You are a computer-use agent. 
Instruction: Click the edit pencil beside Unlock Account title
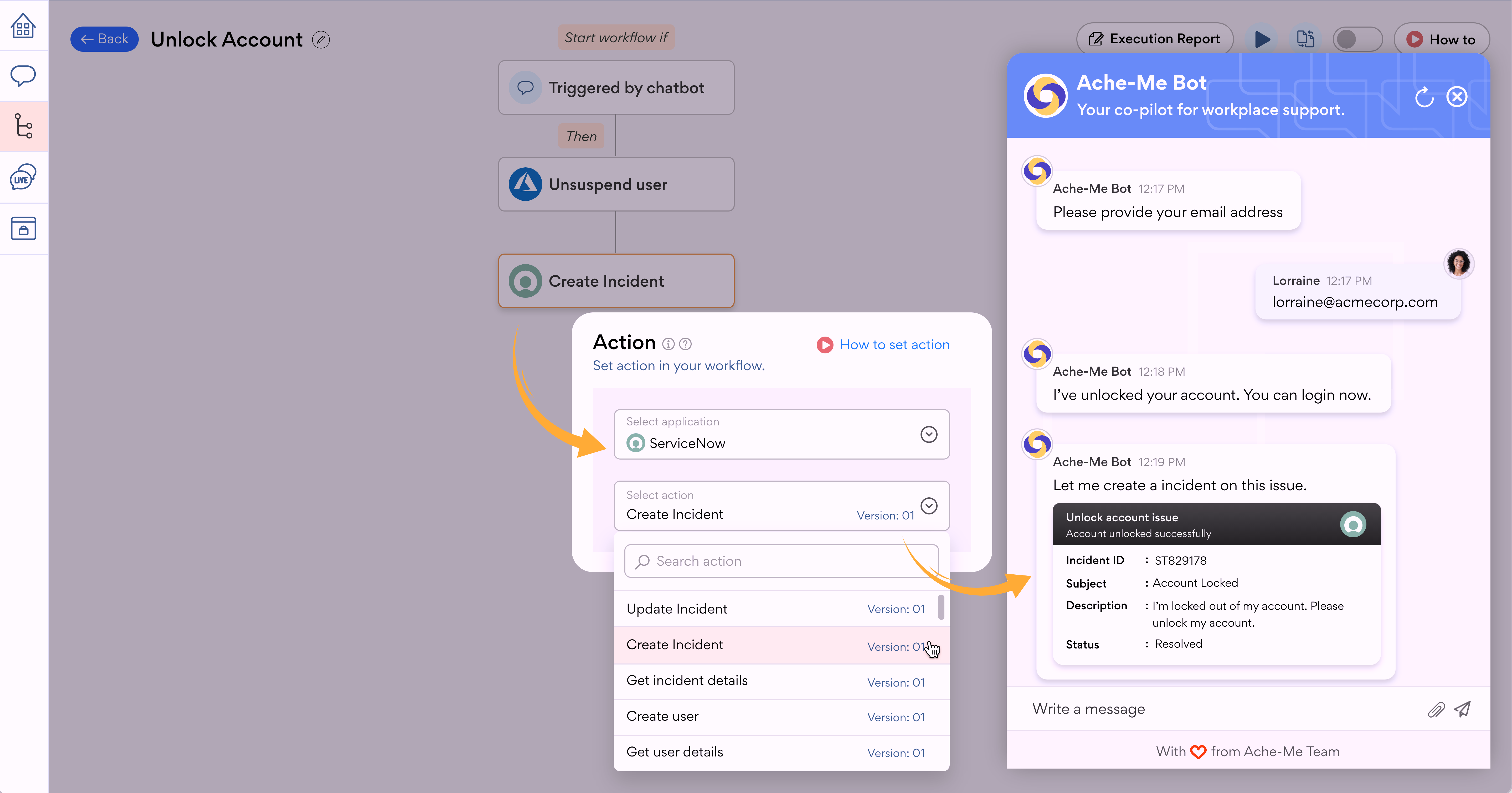(321, 39)
